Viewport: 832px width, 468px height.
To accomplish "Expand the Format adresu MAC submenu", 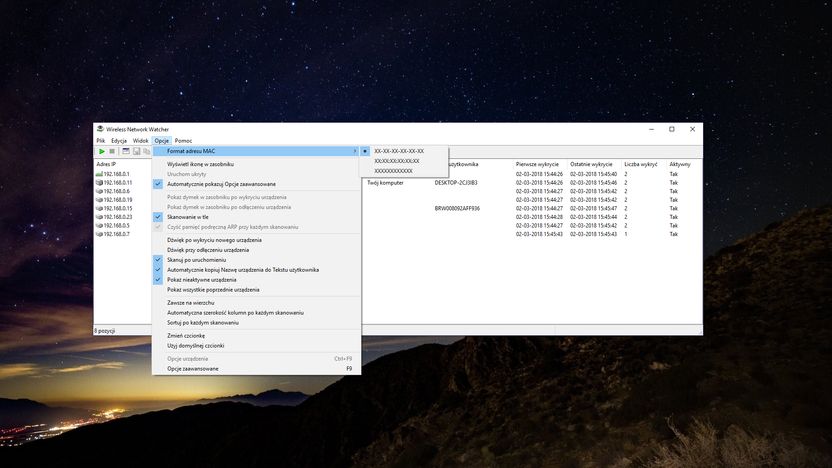I will point(256,151).
